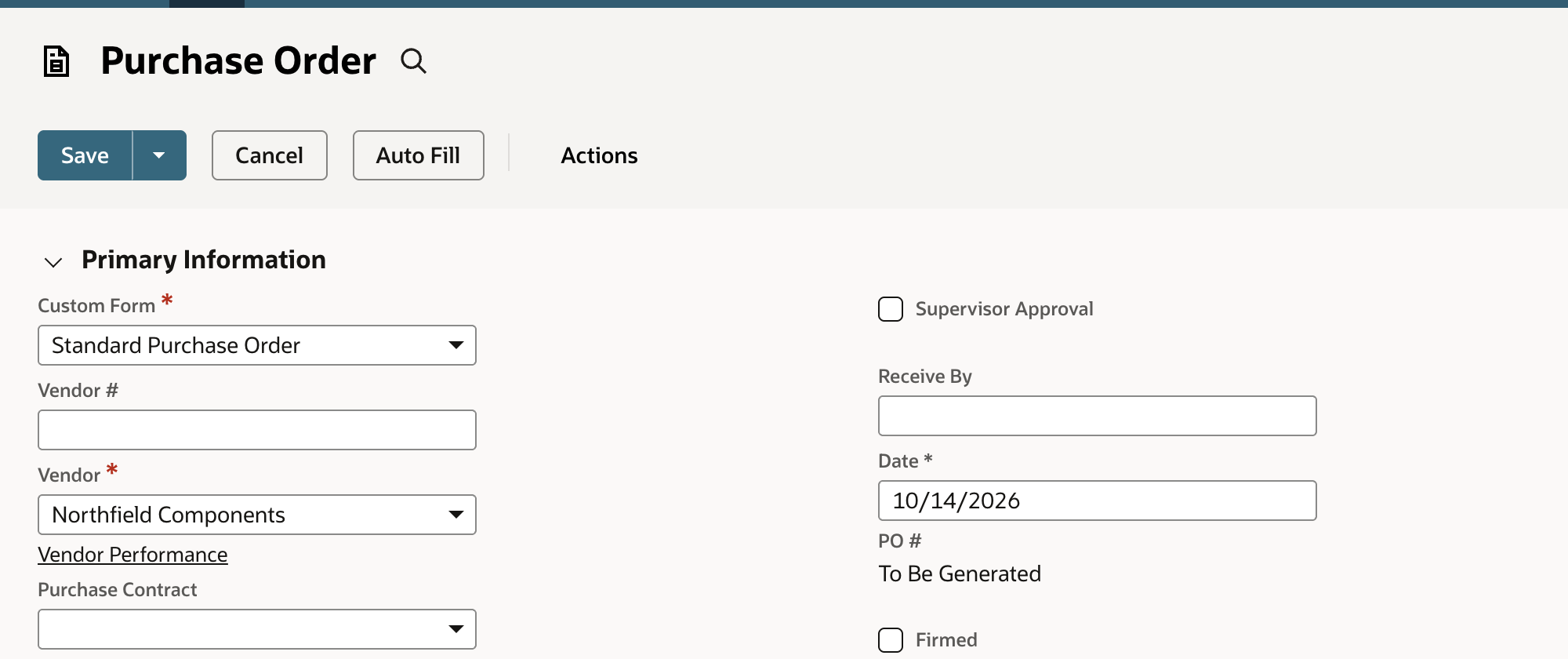Focus the Vendor # input field
The image size is (1568, 659).
coord(257,430)
